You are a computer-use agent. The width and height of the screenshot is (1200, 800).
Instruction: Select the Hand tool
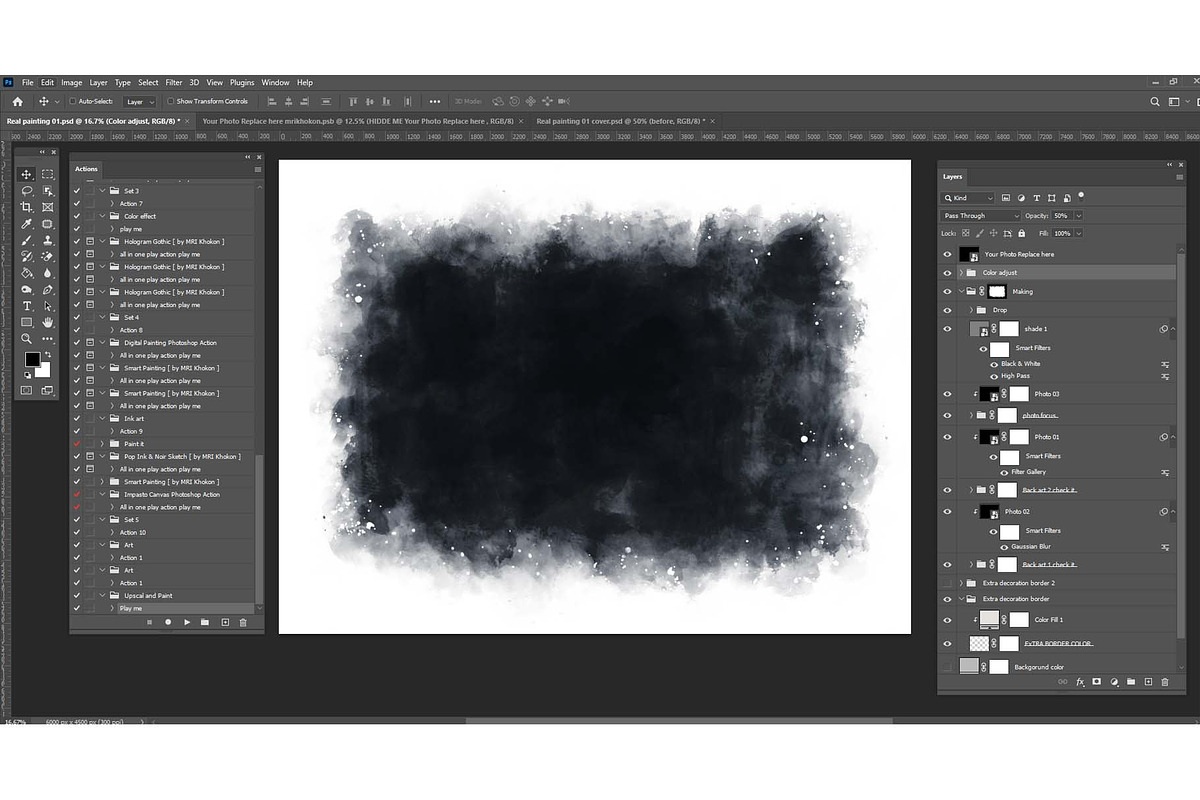(48, 323)
